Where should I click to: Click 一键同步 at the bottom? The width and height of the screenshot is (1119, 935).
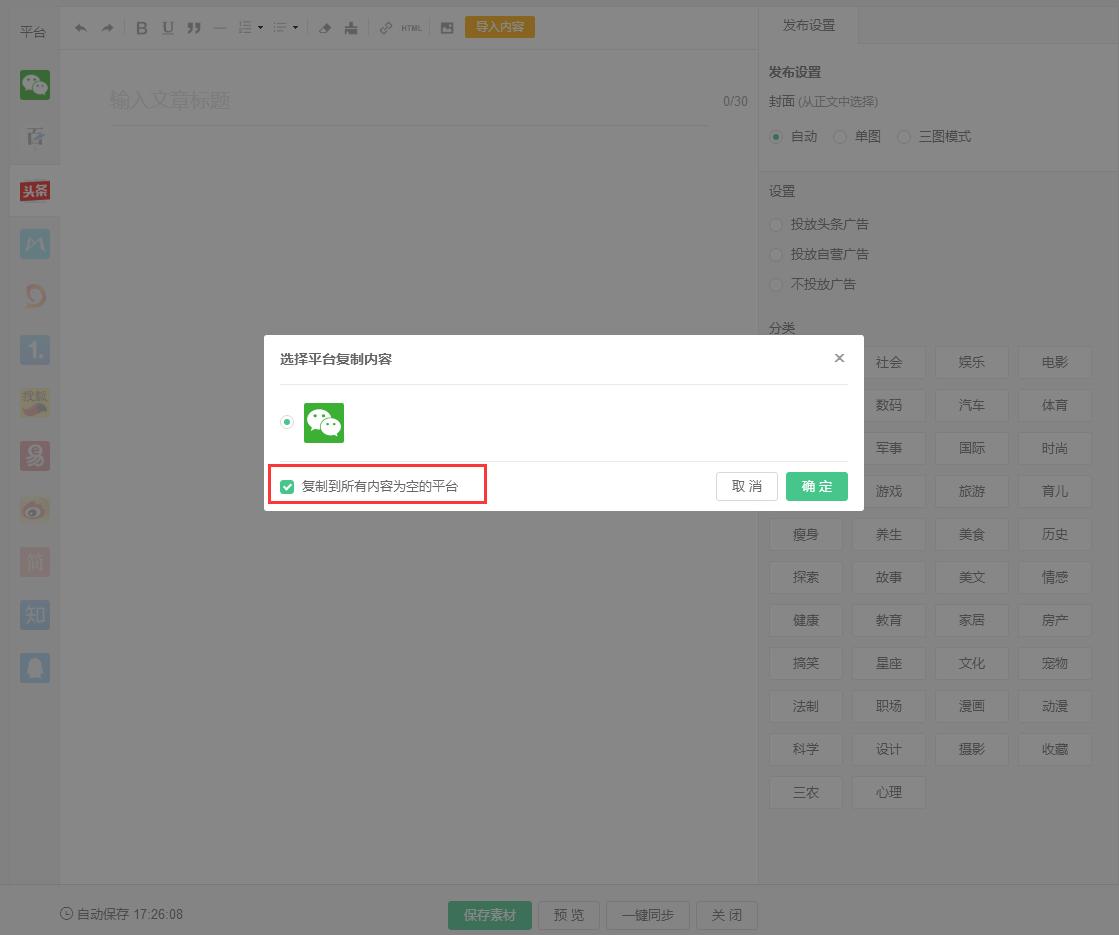coord(647,914)
